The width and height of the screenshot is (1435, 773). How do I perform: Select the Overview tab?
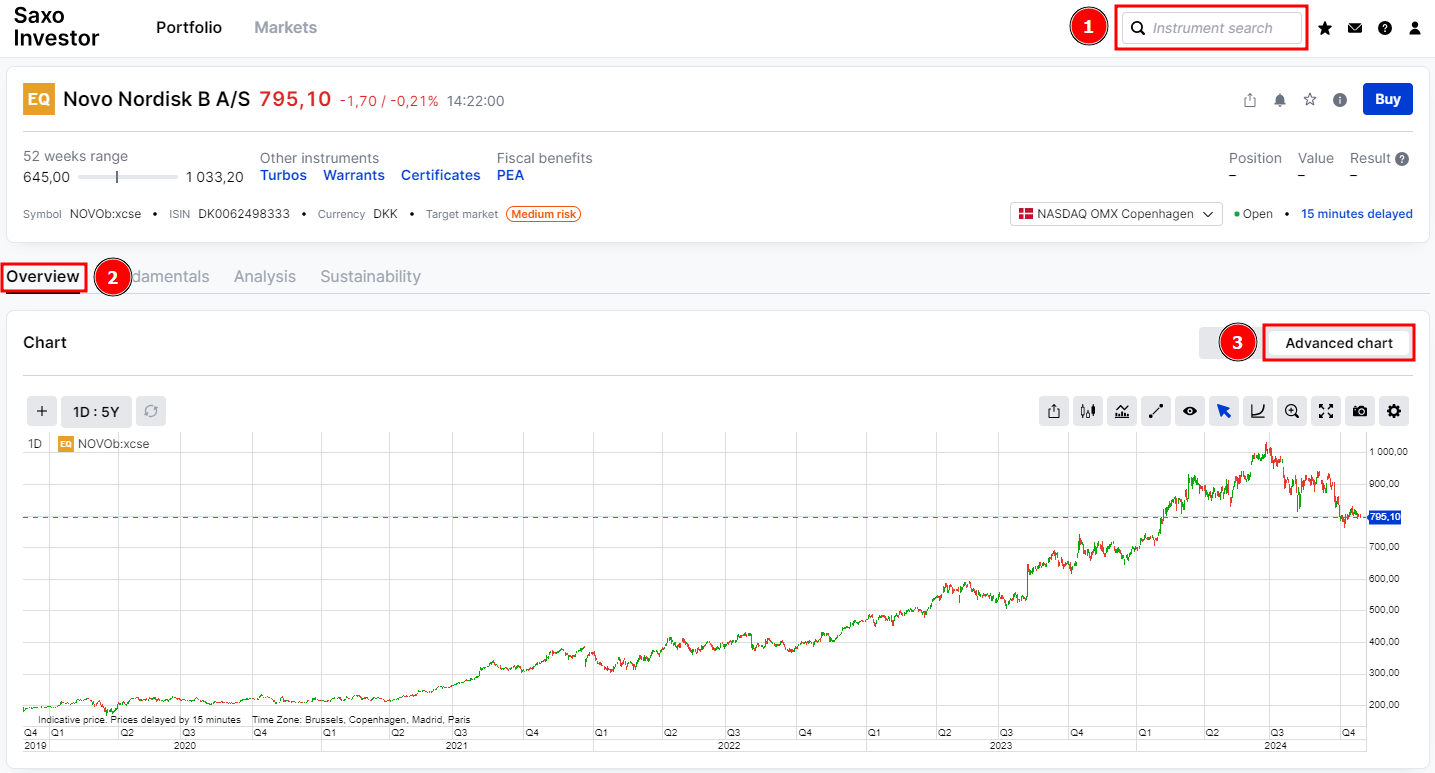pyautogui.click(x=43, y=277)
